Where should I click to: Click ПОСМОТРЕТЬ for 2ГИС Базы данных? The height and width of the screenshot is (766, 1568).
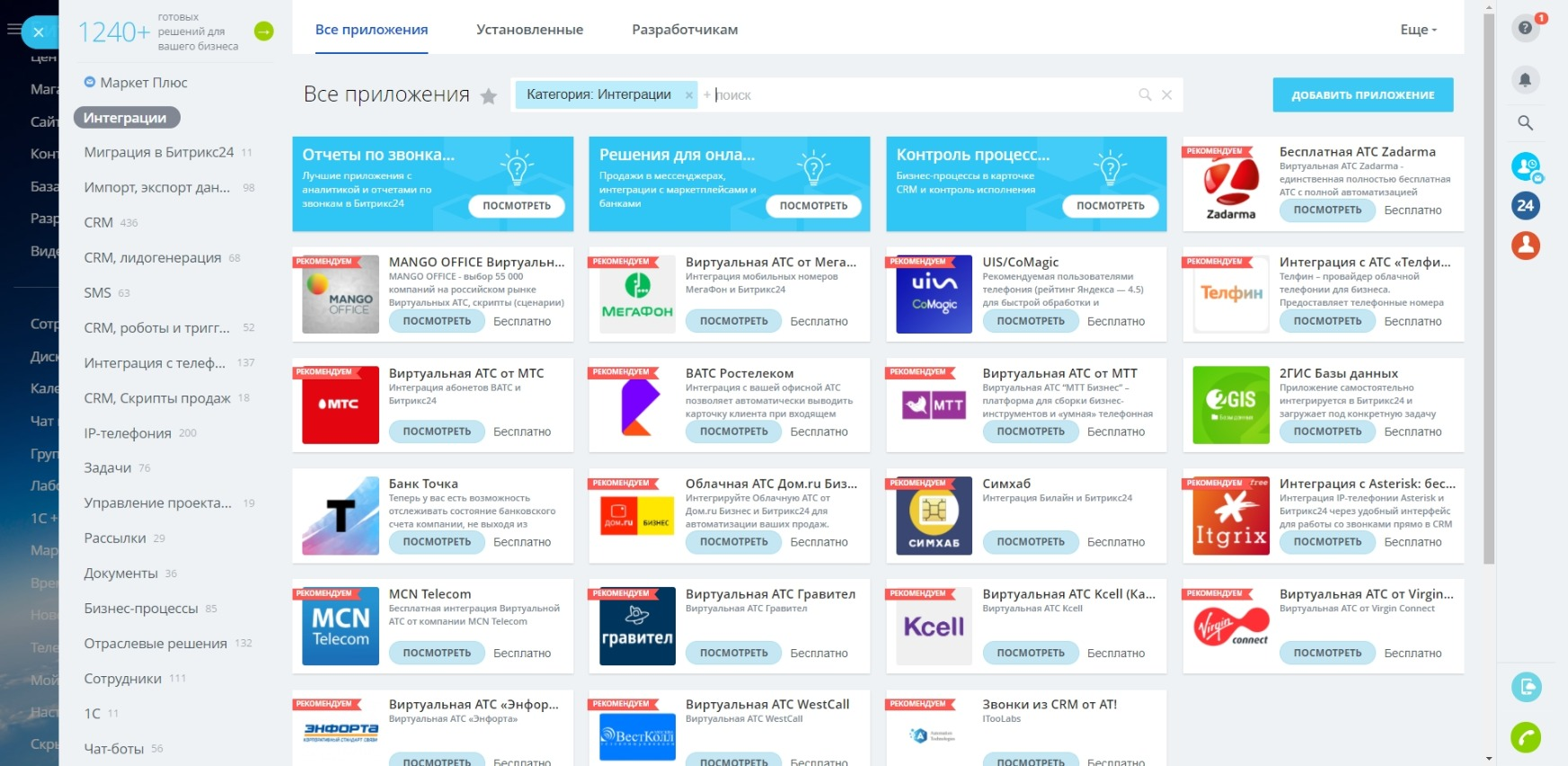pyautogui.click(x=1328, y=432)
